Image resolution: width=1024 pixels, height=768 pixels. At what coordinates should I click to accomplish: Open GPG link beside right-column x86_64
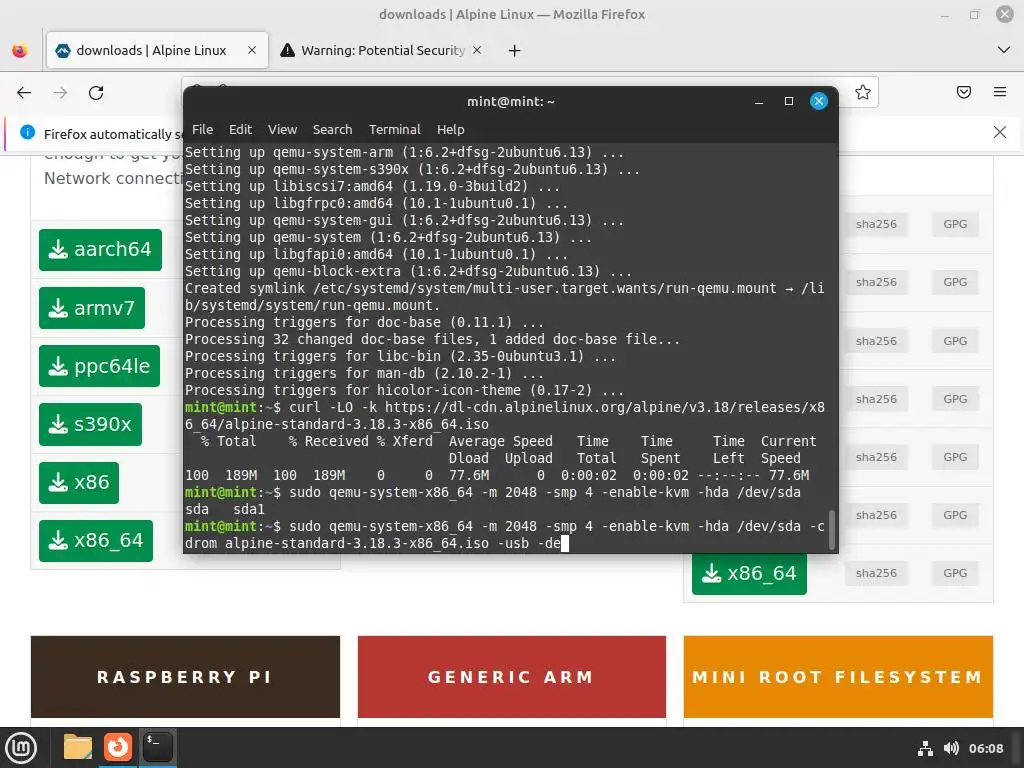(955, 573)
